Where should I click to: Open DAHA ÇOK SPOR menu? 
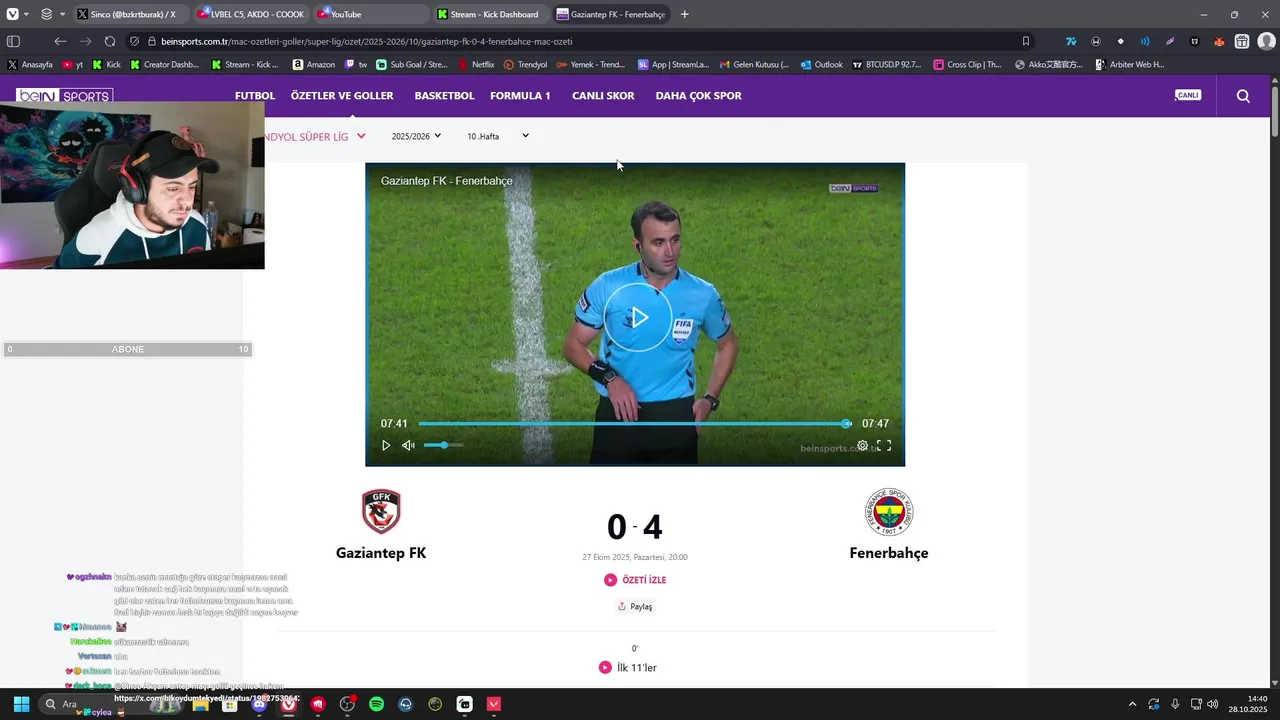[698, 96]
